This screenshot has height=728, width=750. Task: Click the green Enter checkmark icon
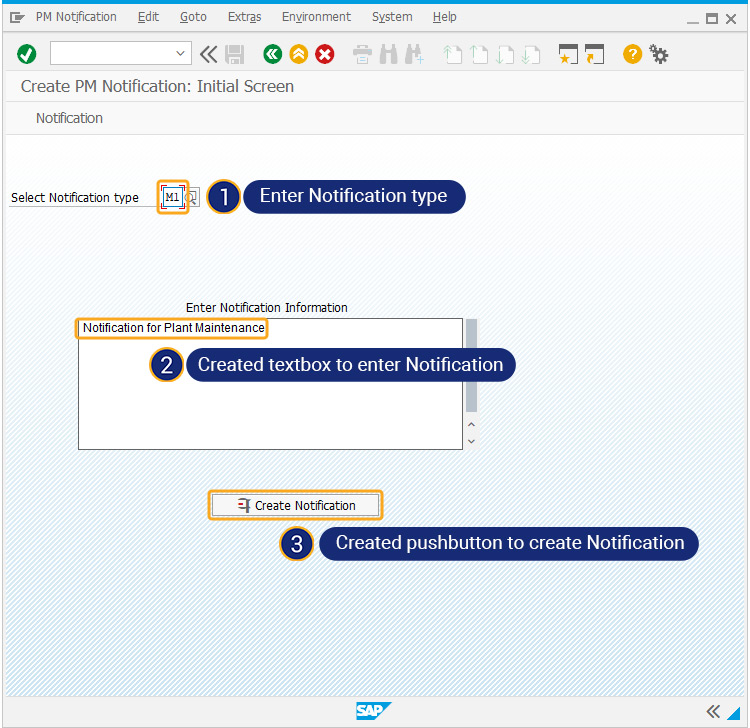click(26, 54)
